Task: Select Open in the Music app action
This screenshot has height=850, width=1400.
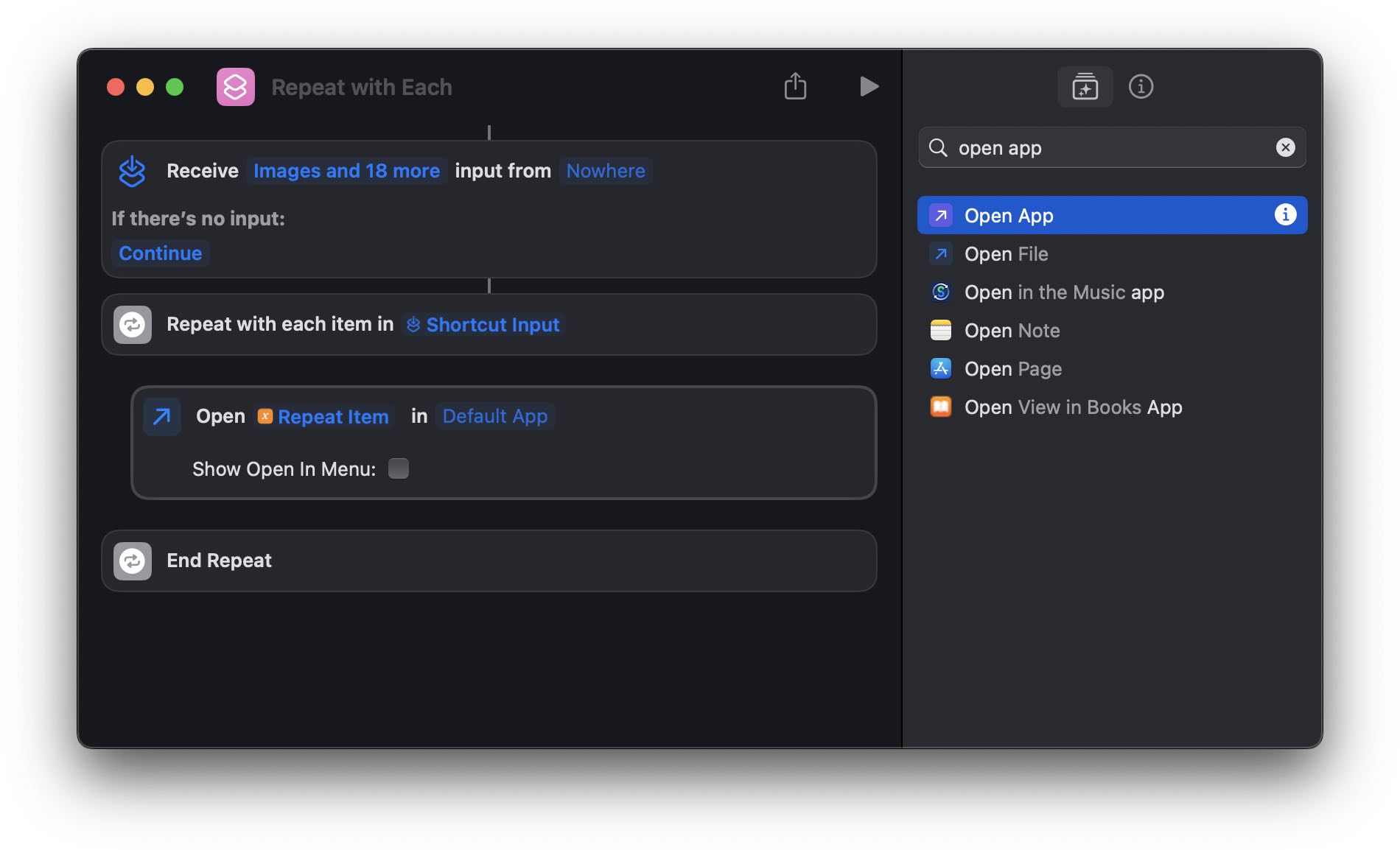Action: click(x=1112, y=292)
